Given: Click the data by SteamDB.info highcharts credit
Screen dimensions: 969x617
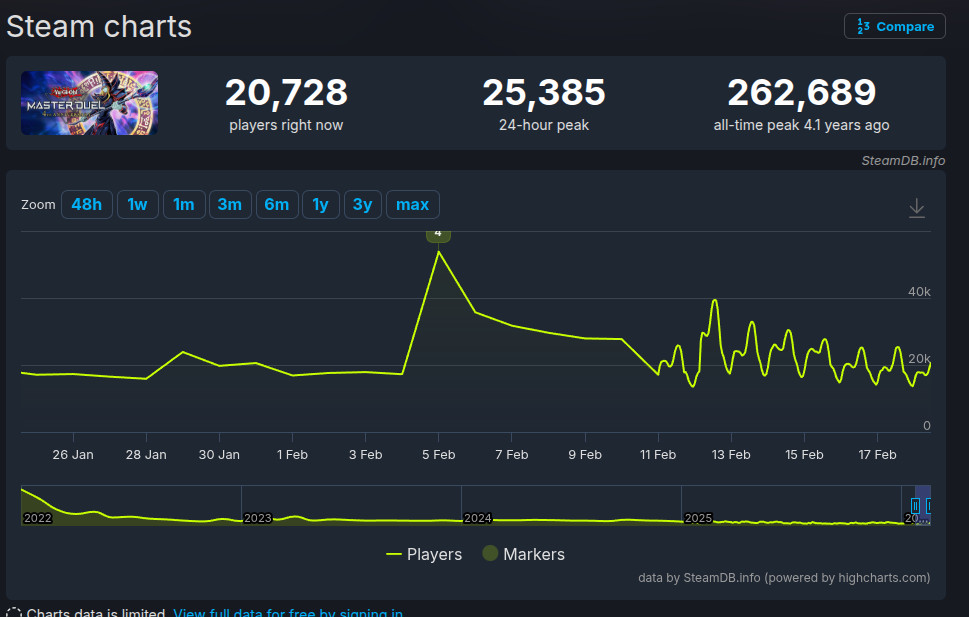Looking at the screenshot, I should point(784,577).
